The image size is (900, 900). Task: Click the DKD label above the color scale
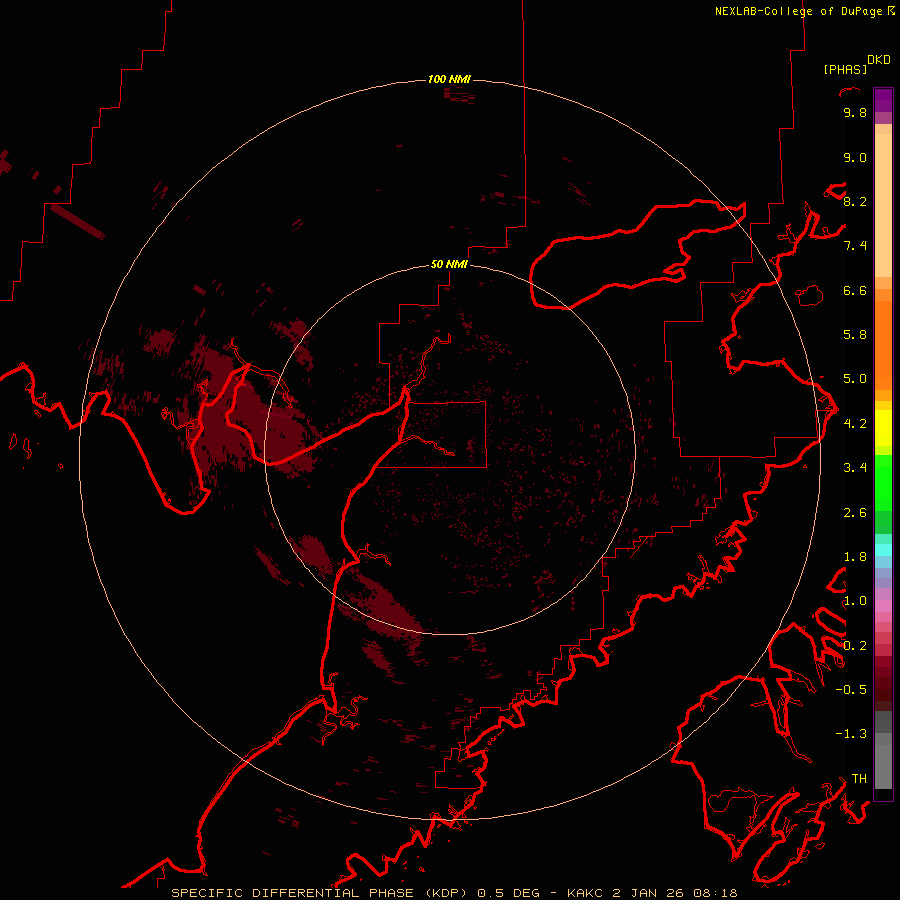[878, 60]
